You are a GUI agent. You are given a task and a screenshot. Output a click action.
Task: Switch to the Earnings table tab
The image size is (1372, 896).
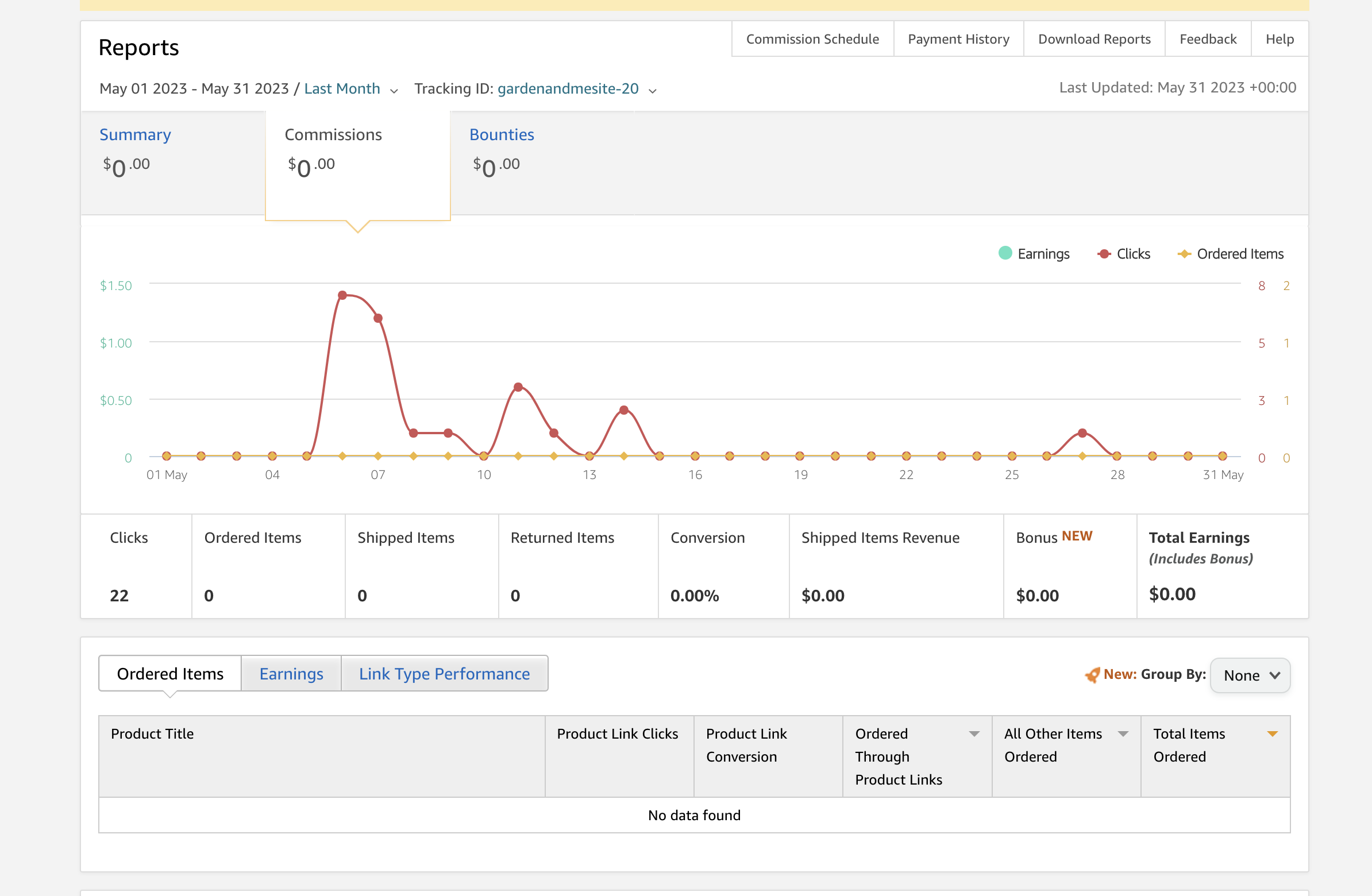click(291, 673)
